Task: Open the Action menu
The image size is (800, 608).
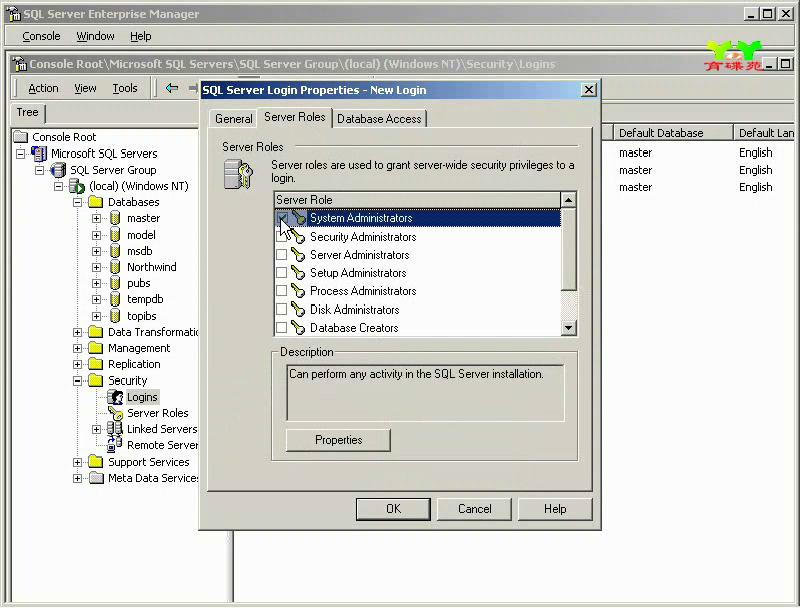Action: click(x=43, y=88)
